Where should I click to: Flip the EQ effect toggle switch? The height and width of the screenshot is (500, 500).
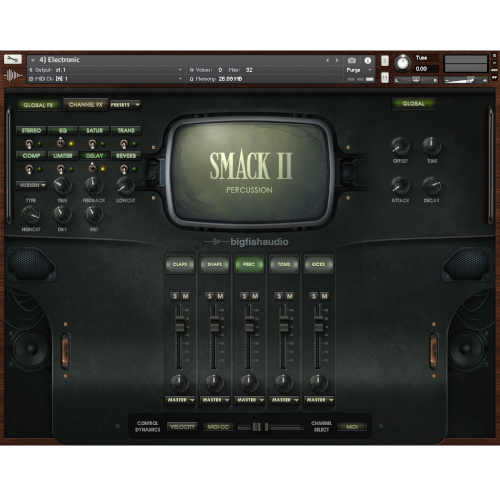tap(61, 143)
